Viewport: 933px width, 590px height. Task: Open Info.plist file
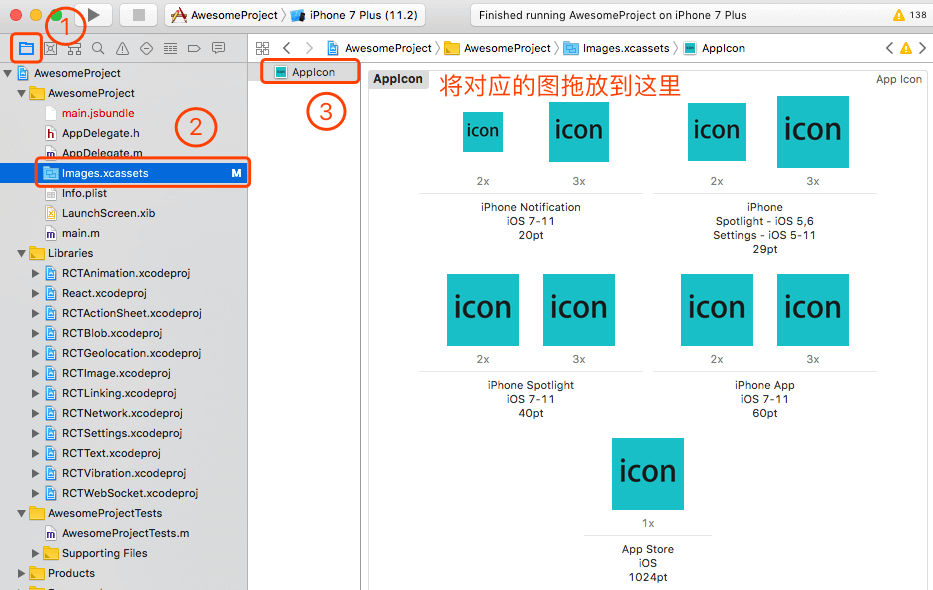pos(84,193)
